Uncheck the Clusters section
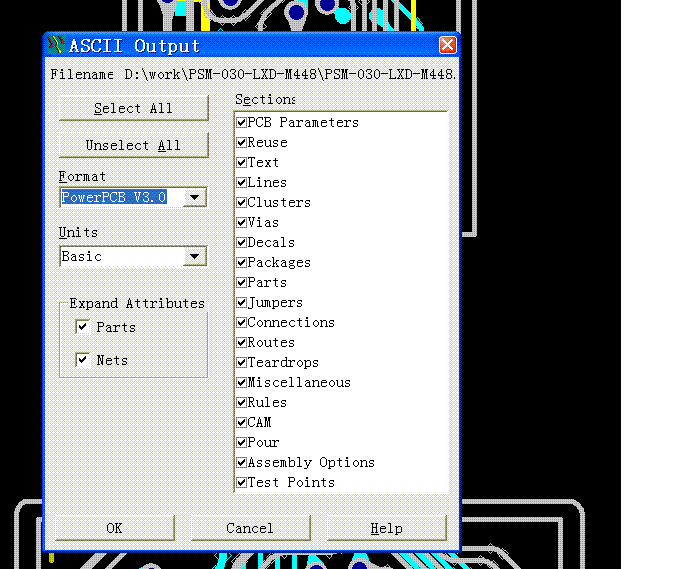This screenshot has width=700, height=569. [x=242, y=202]
